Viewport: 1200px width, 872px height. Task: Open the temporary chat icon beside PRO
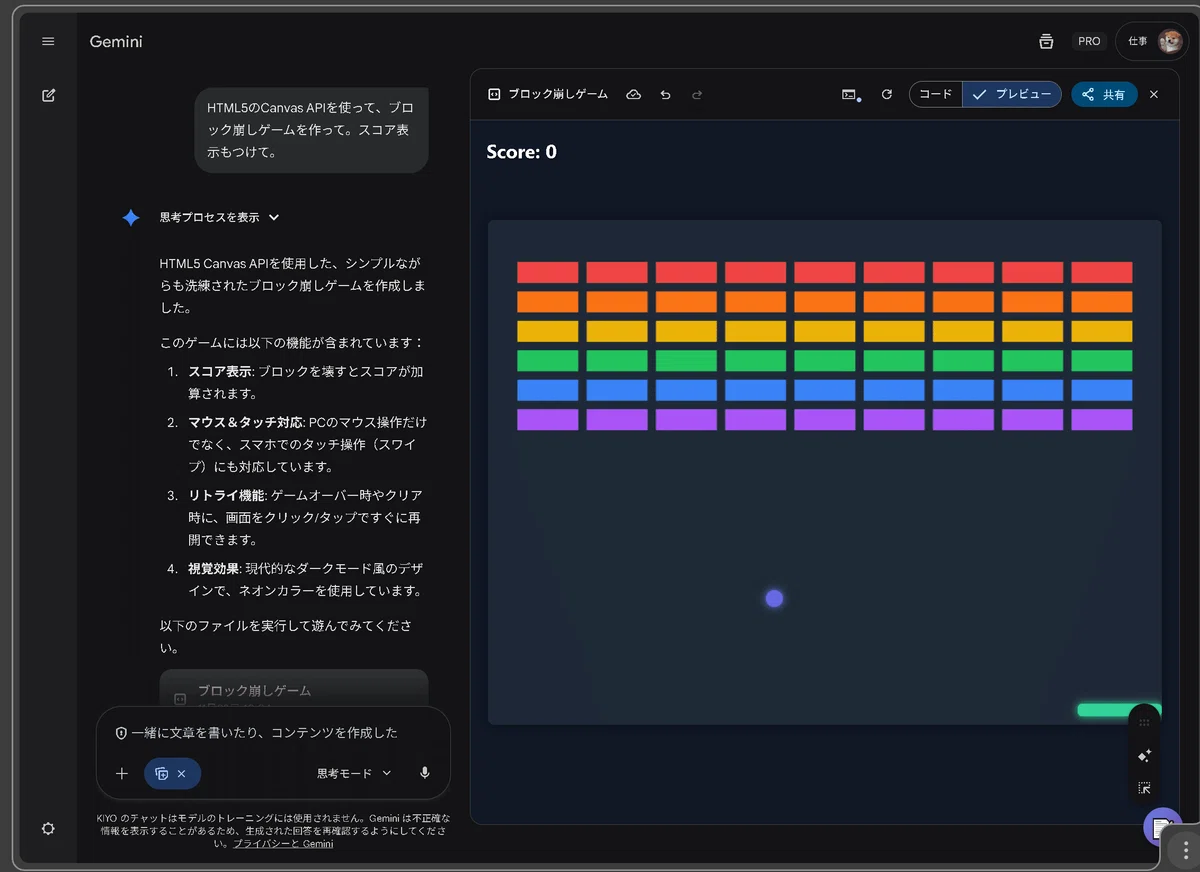click(1046, 41)
